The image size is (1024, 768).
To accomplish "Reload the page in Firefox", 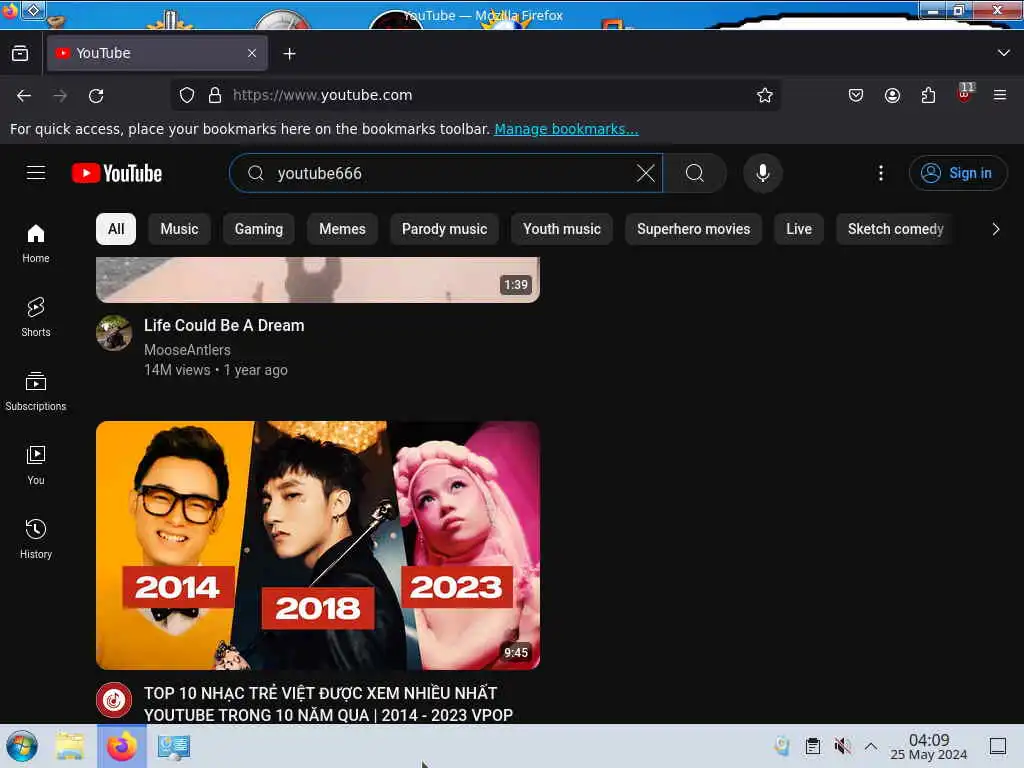I will click(x=96, y=96).
